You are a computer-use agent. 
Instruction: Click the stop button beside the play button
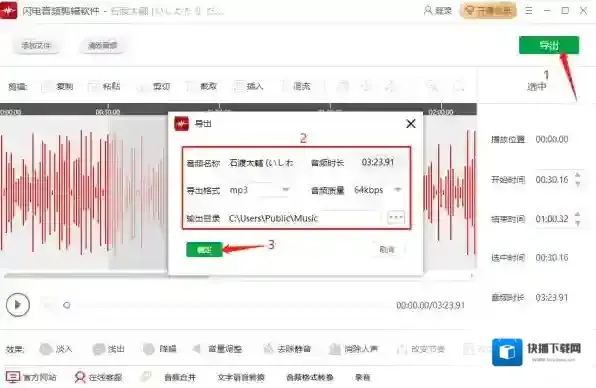coord(48,305)
